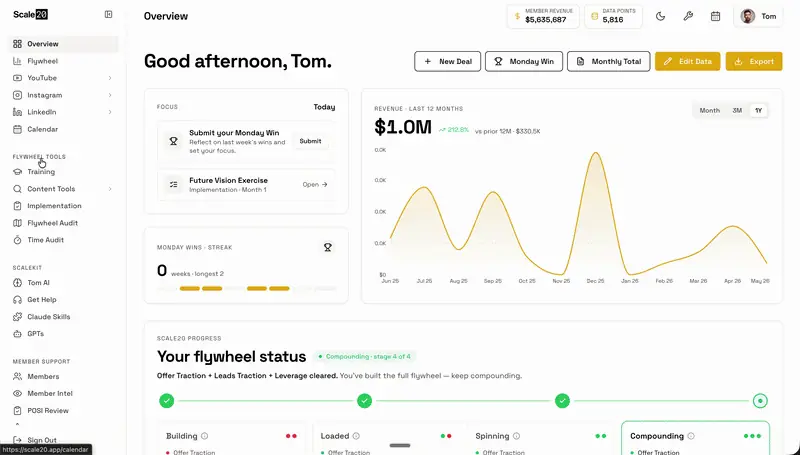Click the info icon next to Loaded
This screenshot has width=800, height=455.
pyautogui.click(x=356, y=436)
